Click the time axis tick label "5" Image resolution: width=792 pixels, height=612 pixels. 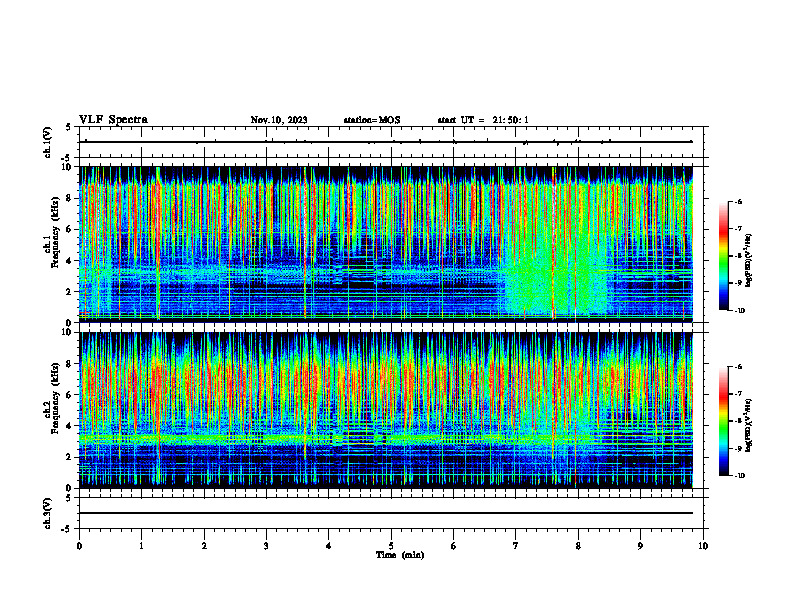click(x=391, y=546)
